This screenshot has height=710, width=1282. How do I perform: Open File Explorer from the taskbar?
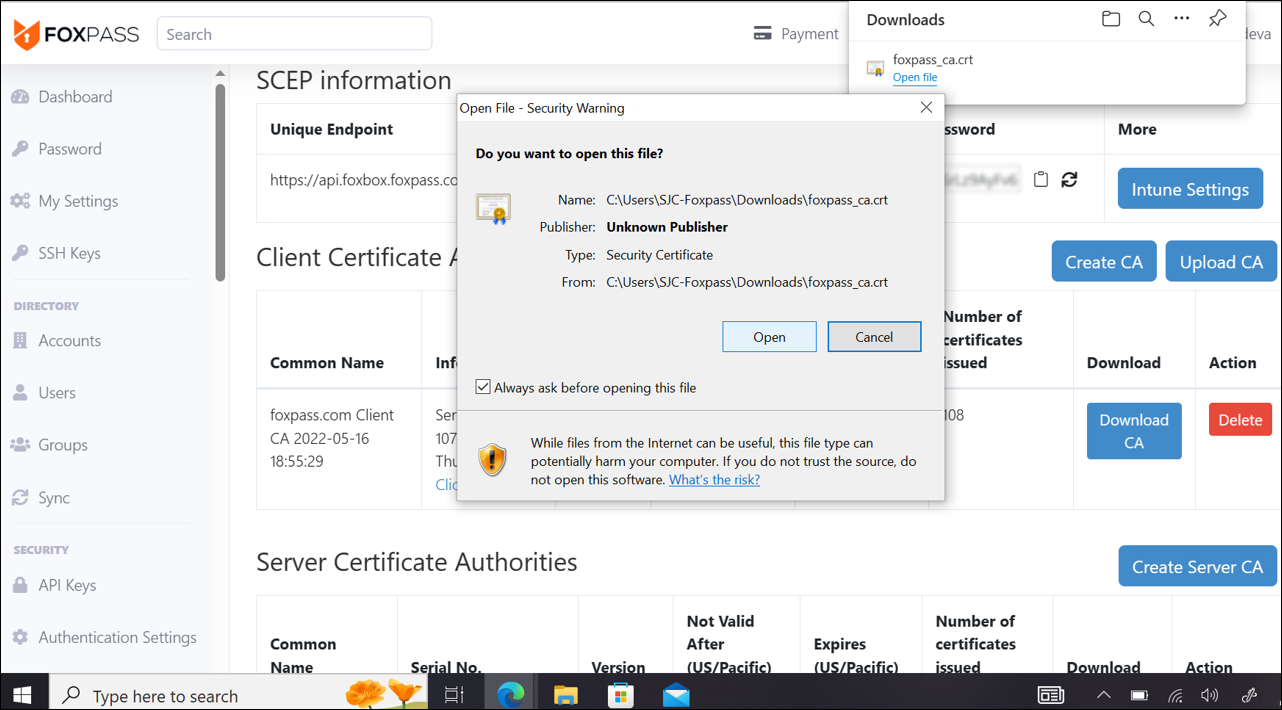(566, 694)
